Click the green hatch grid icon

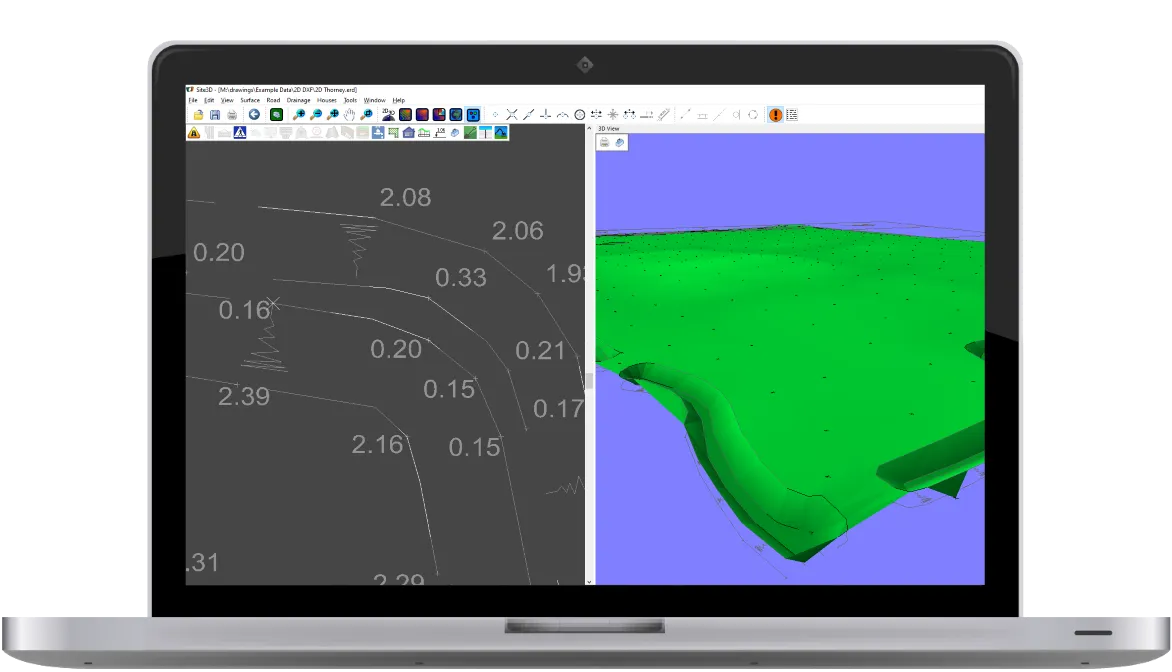[393, 133]
